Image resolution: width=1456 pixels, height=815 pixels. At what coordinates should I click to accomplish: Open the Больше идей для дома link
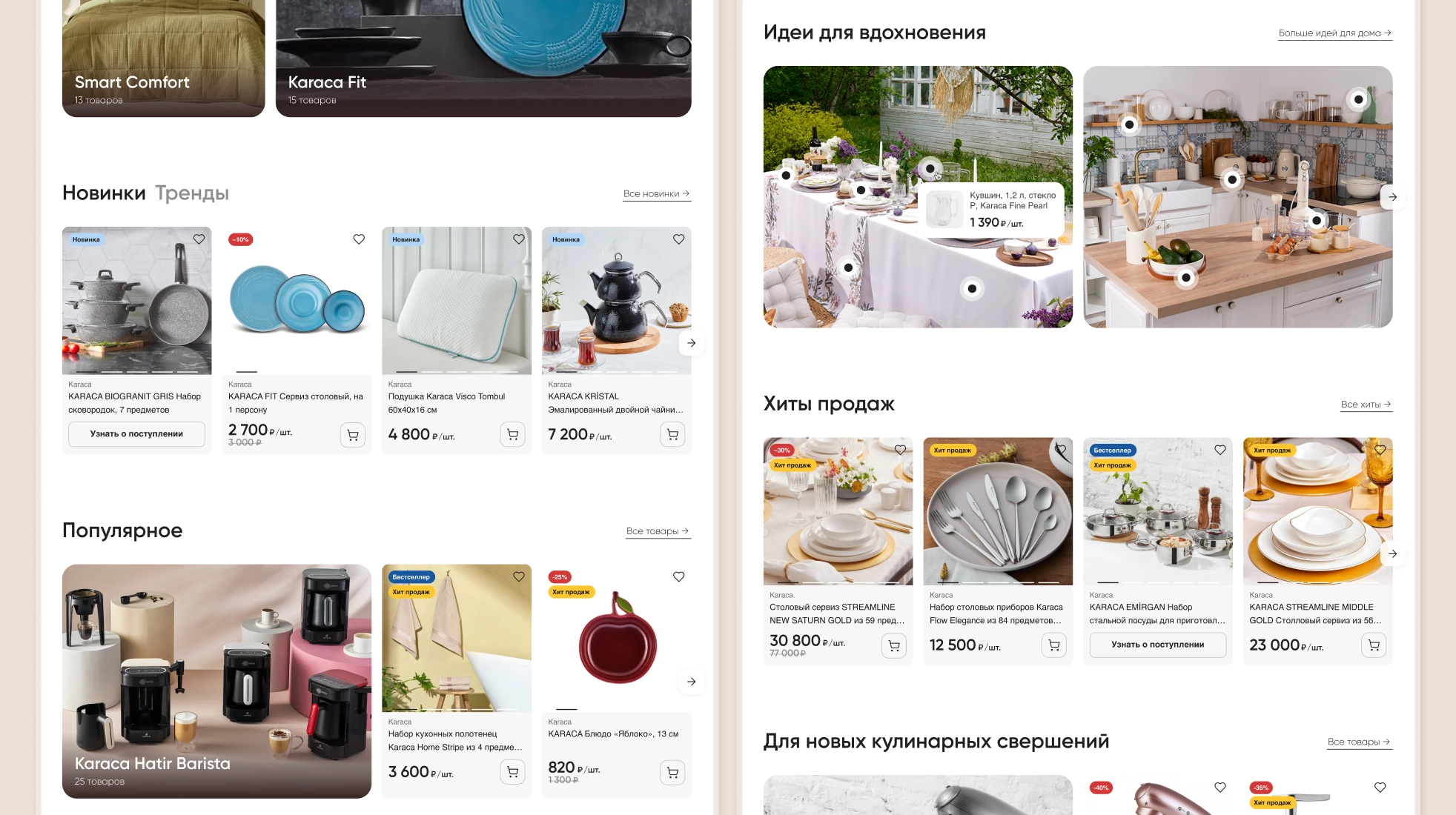point(1335,33)
